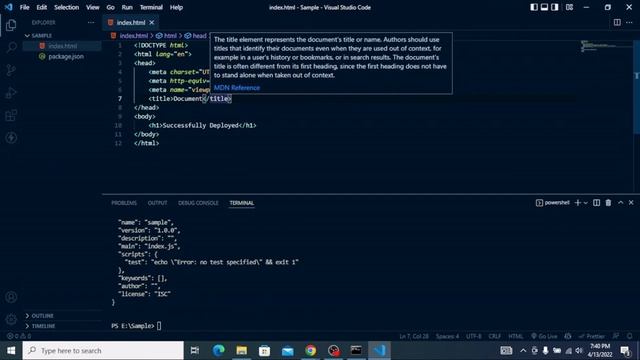Select the index.html editor tab
The image size is (640, 360).
click(x=131, y=22)
